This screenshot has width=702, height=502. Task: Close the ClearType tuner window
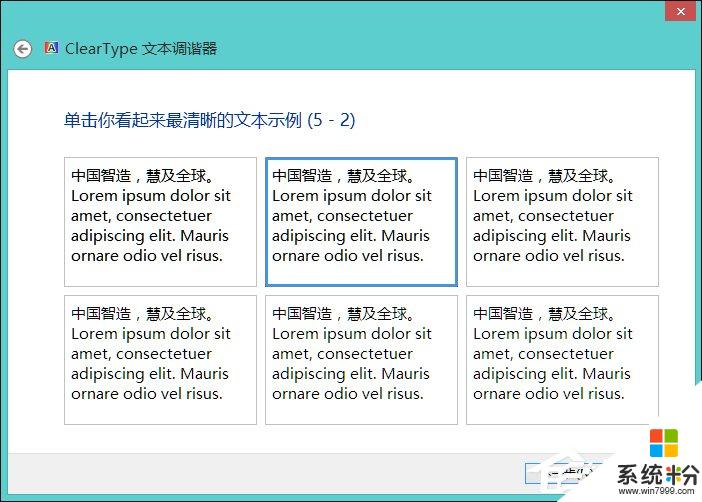coord(681,11)
